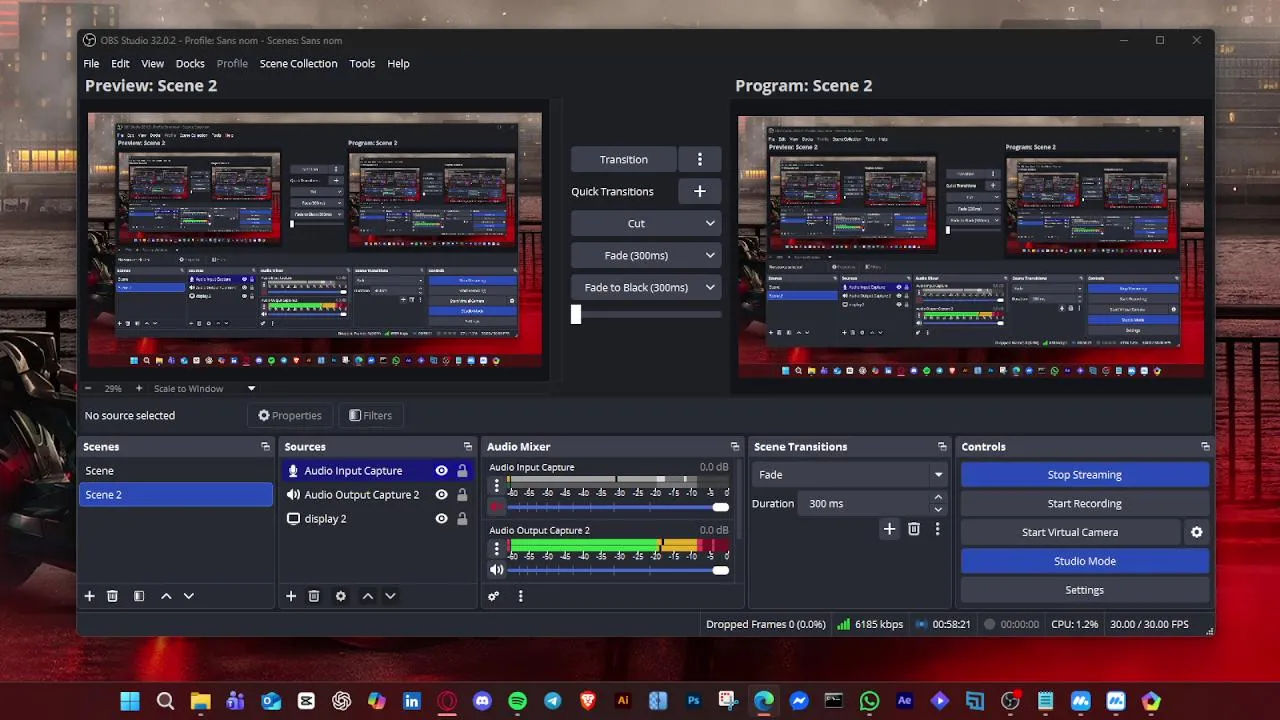The width and height of the screenshot is (1280, 720).
Task: Open the Filters button for sources
Action: [370, 415]
